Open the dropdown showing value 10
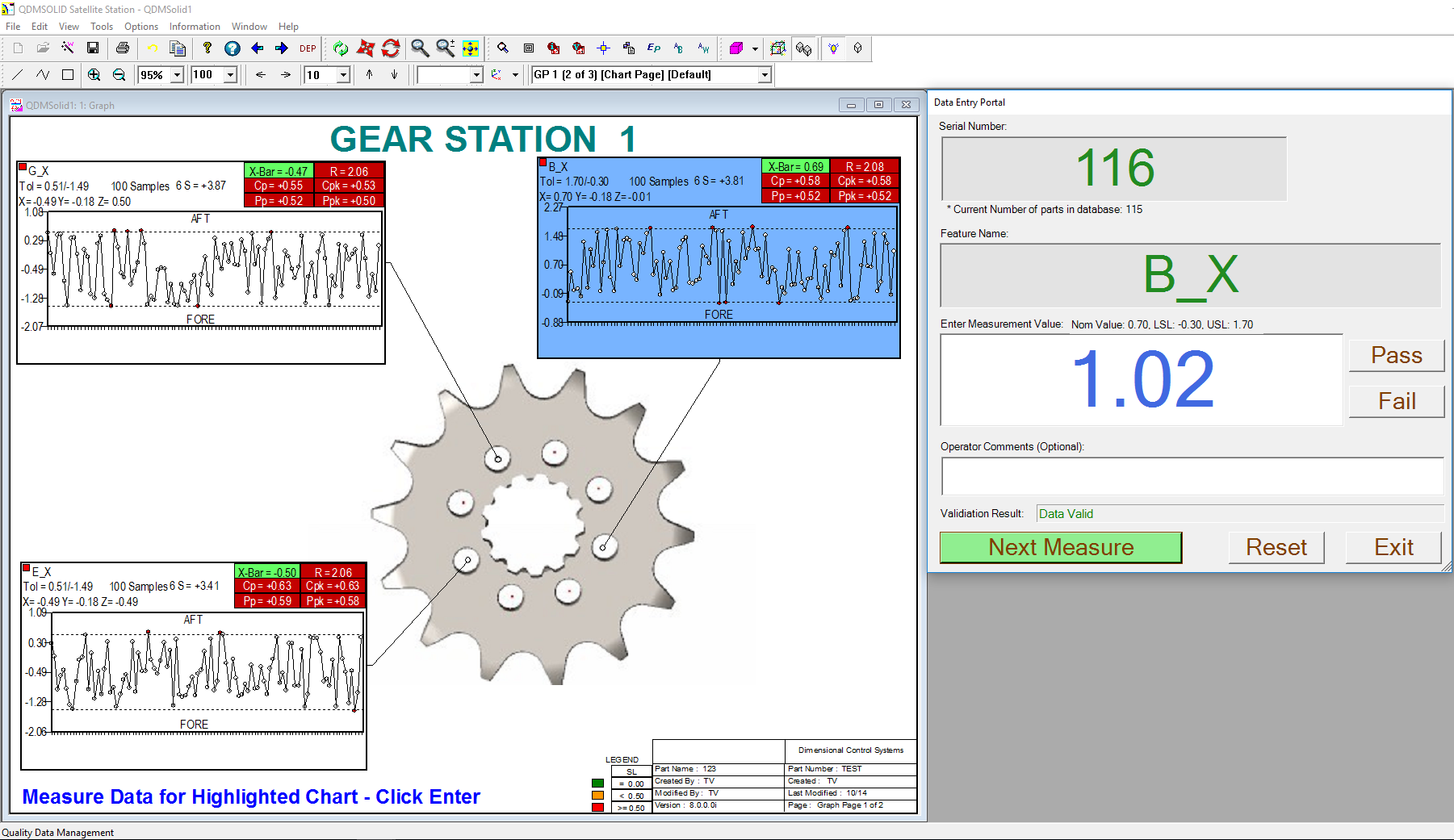 click(x=343, y=75)
